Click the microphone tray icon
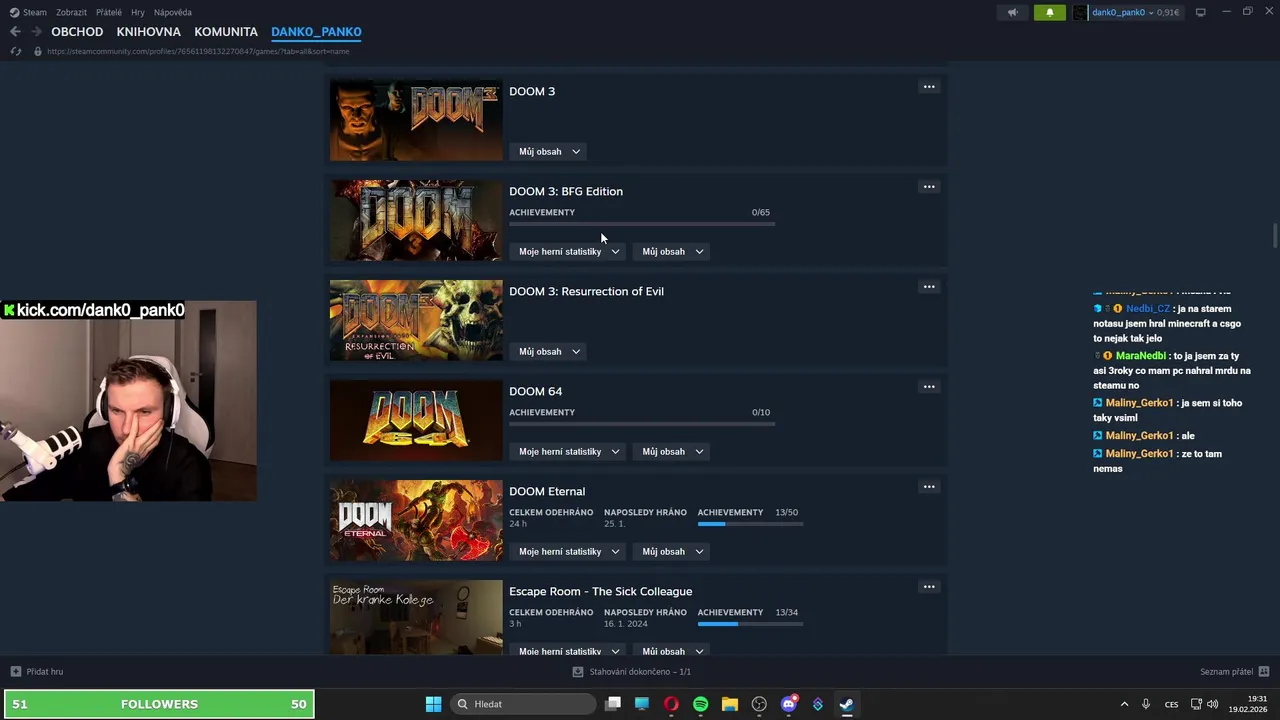The width and height of the screenshot is (1280, 720). pyautogui.click(x=1146, y=704)
